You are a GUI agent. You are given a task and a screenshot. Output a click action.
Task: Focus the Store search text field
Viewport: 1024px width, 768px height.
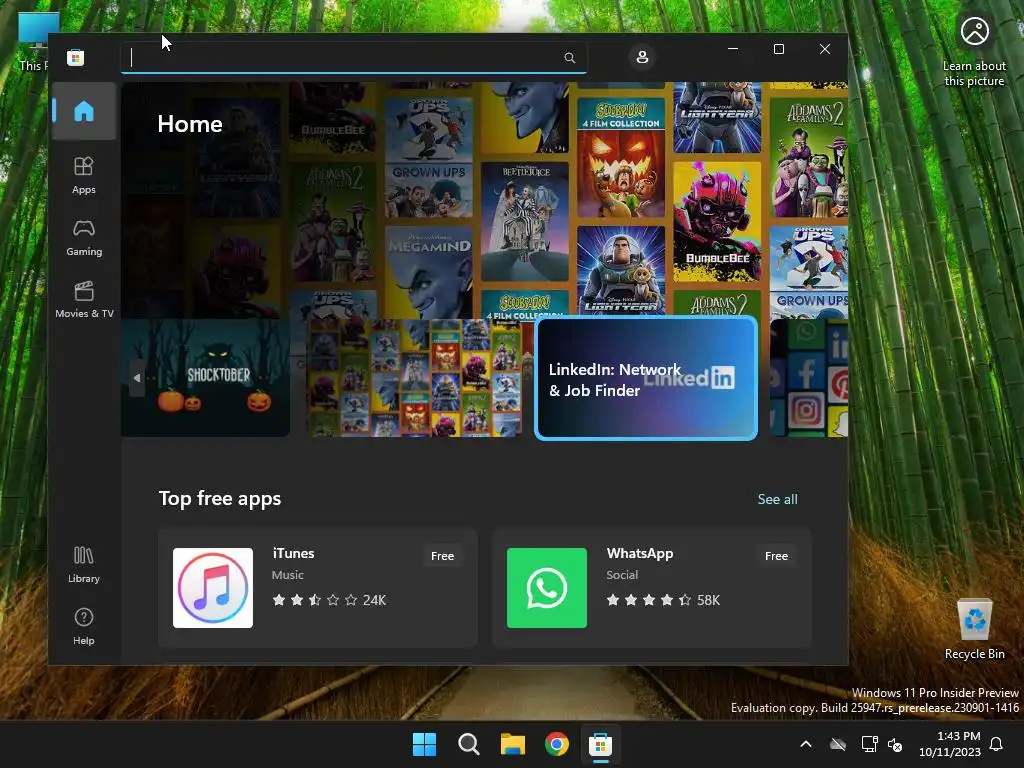coord(353,57)
